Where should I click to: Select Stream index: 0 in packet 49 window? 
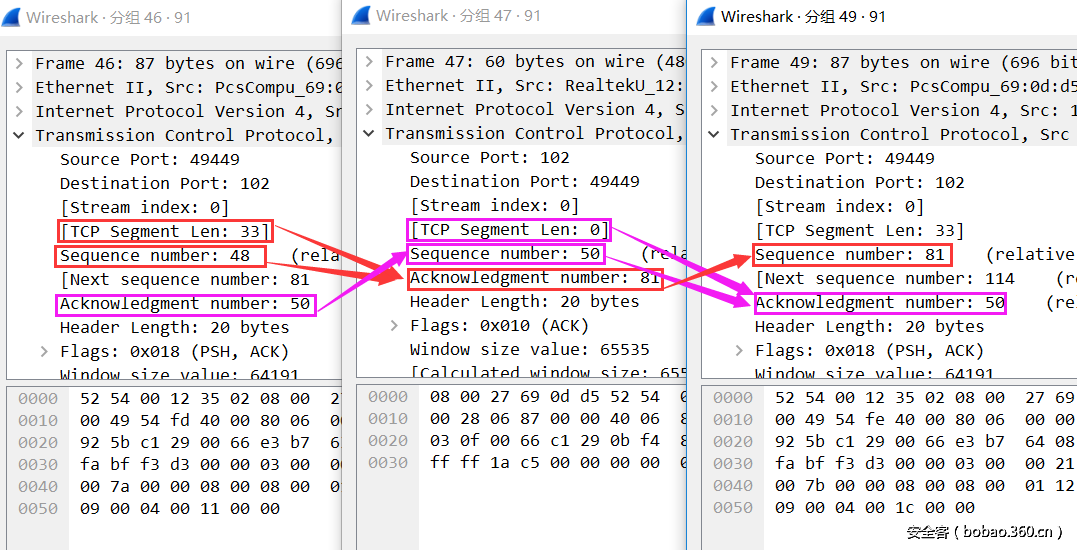[x=839, y=207]
